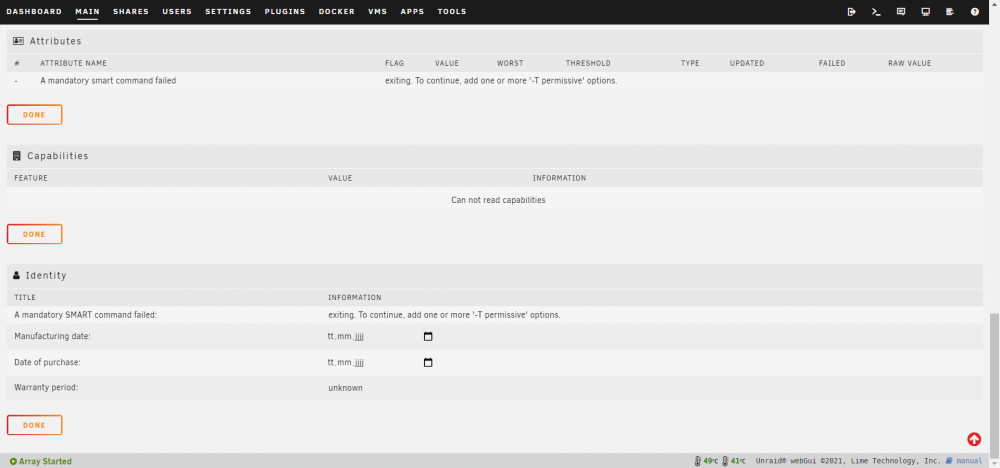Click Done under the Attributes section
This screenshot has width=1000, height=468.
point(34,115)
